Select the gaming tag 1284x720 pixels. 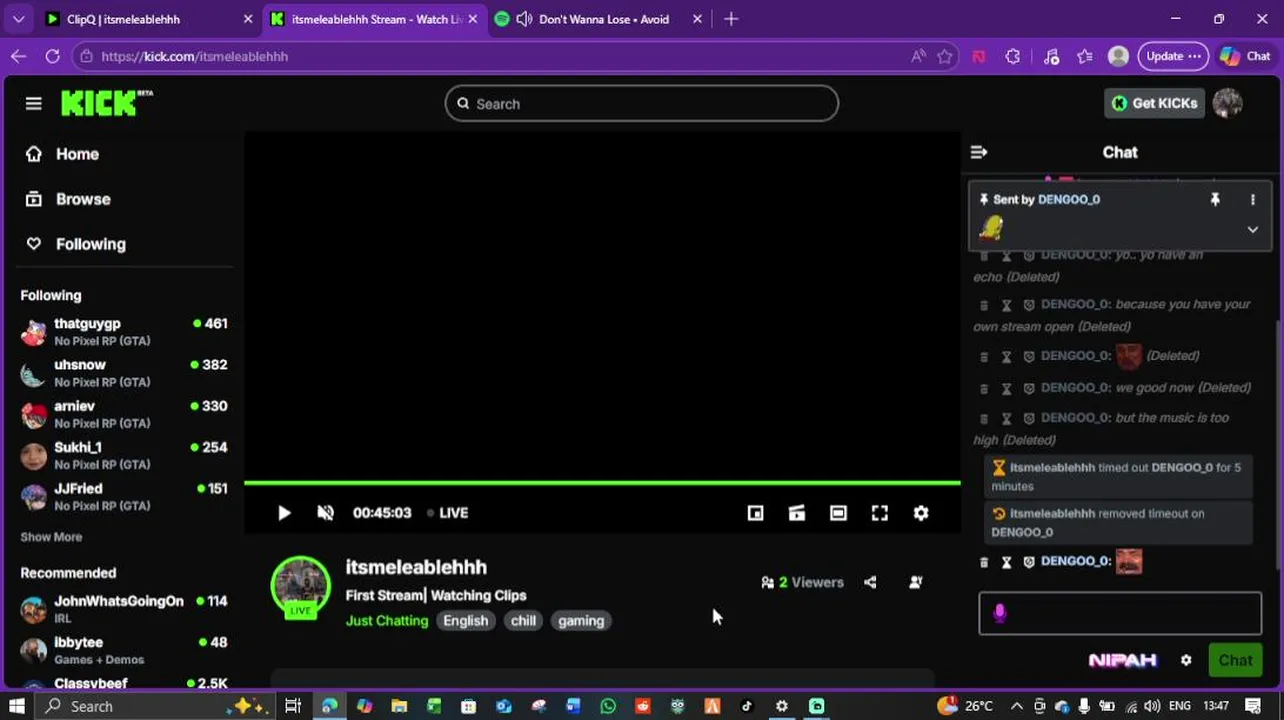pos(581,621)
